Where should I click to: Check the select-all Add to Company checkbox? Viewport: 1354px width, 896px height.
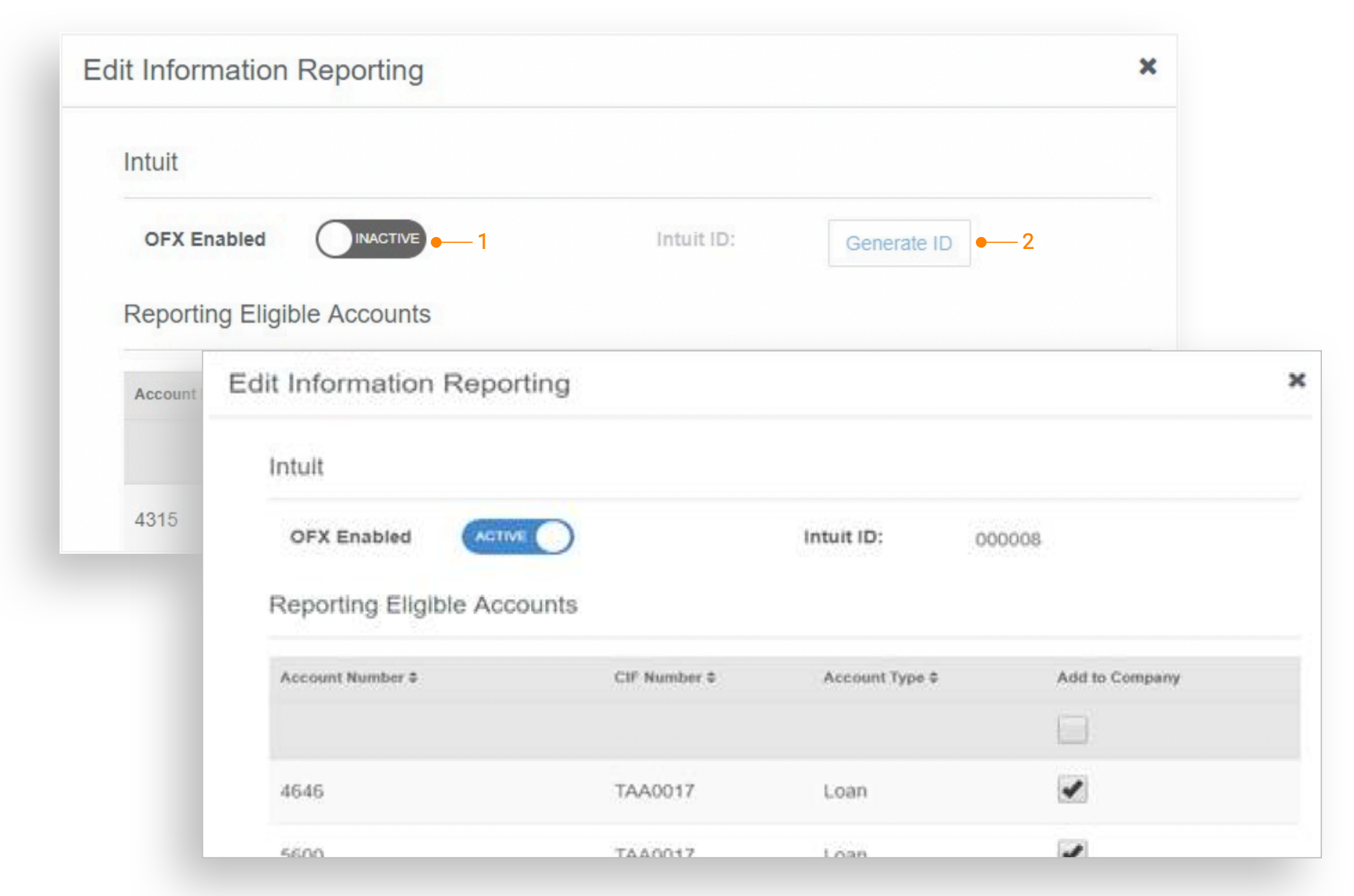(1072, 729)
